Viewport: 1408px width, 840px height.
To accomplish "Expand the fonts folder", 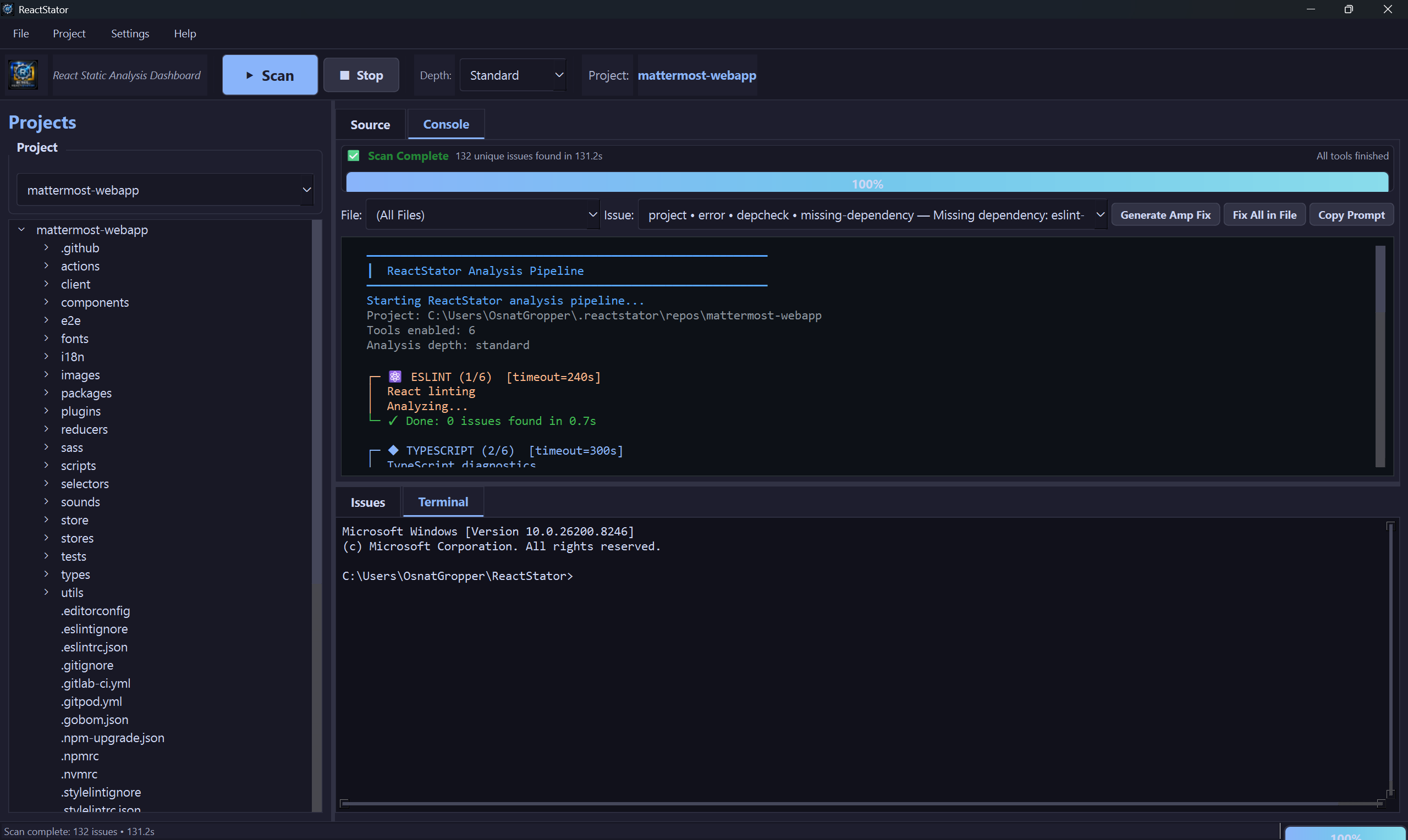I will [x=46, y=338].
